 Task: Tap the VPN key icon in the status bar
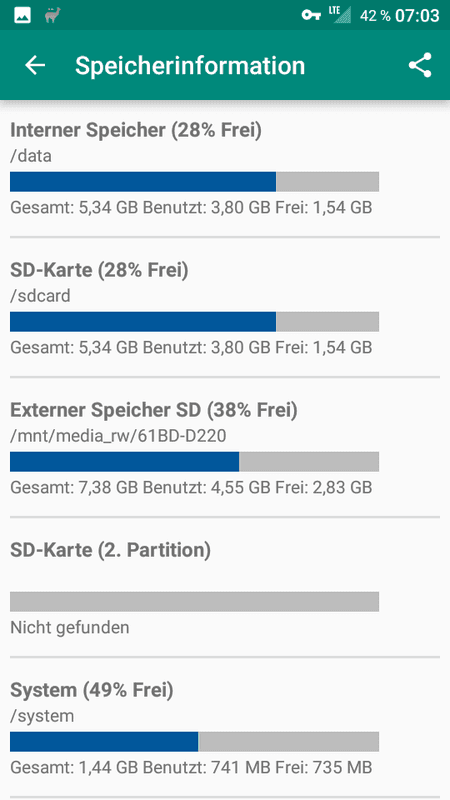coord(311,15)
